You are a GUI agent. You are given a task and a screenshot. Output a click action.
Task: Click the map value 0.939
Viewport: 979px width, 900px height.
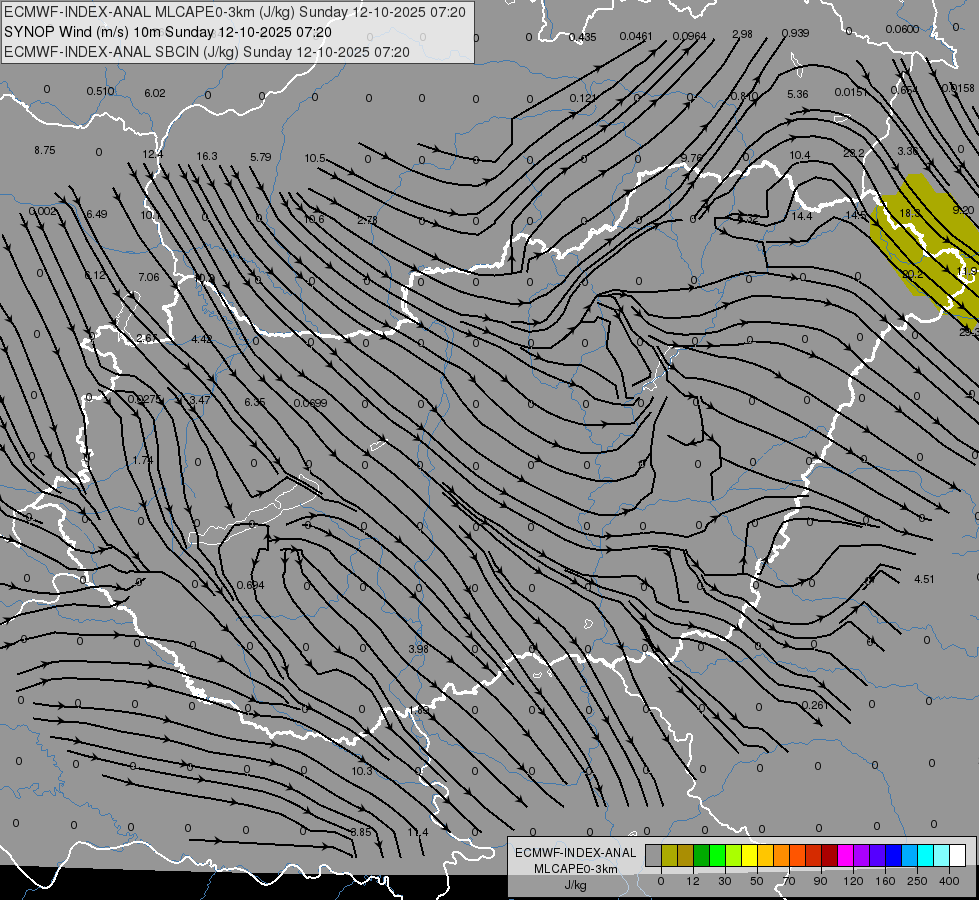(795, 33)
